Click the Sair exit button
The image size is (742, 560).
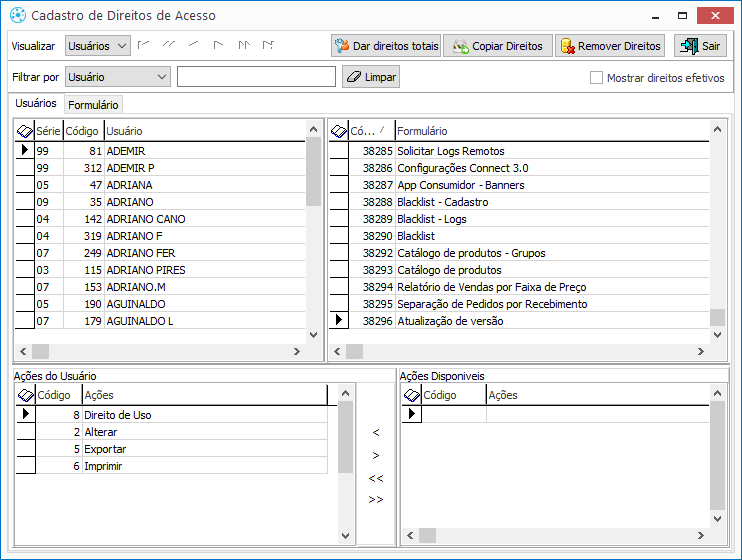[700, 46]
